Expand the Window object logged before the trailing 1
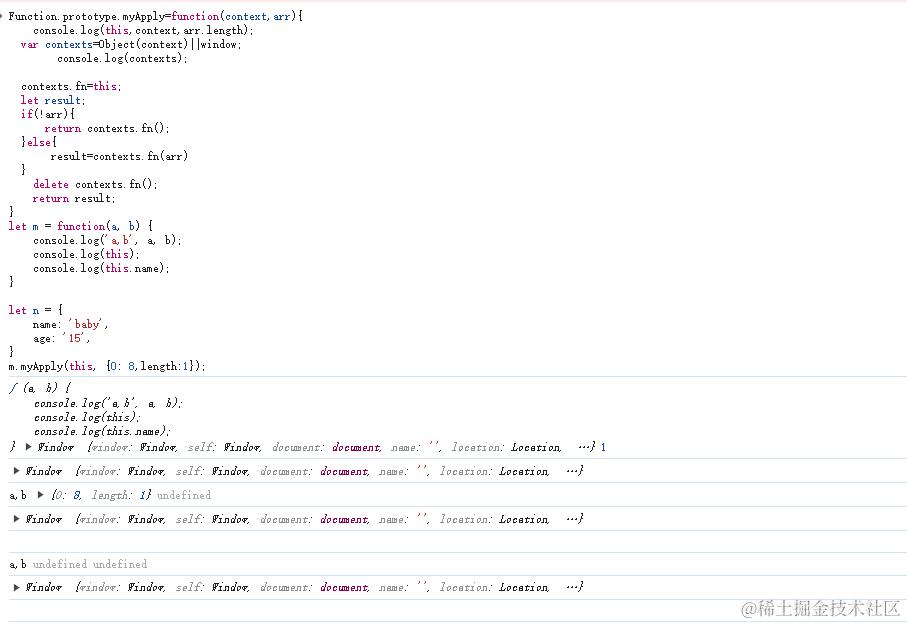Screen dimensions: 907x625 pos(28,447)
